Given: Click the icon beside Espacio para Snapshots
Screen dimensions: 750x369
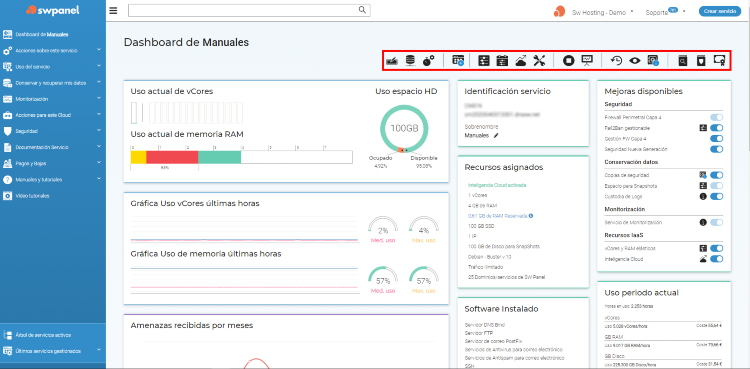Looking at the screenshot, I should 703,186.
